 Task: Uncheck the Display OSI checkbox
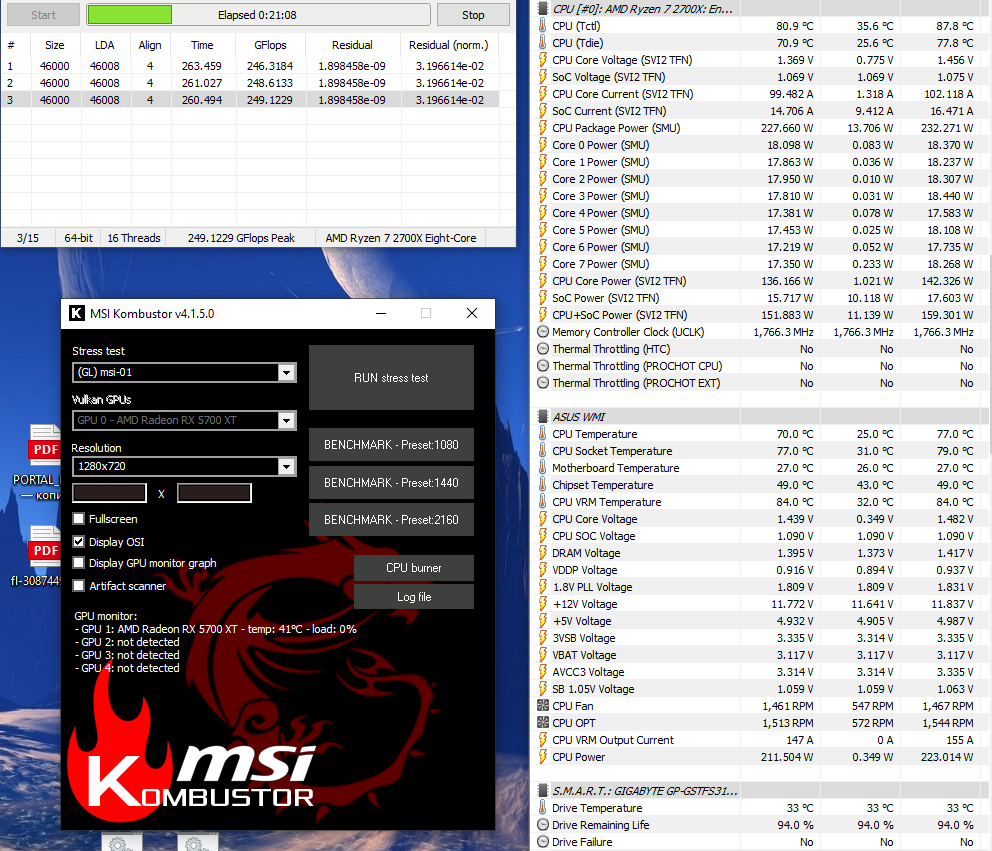78,542
